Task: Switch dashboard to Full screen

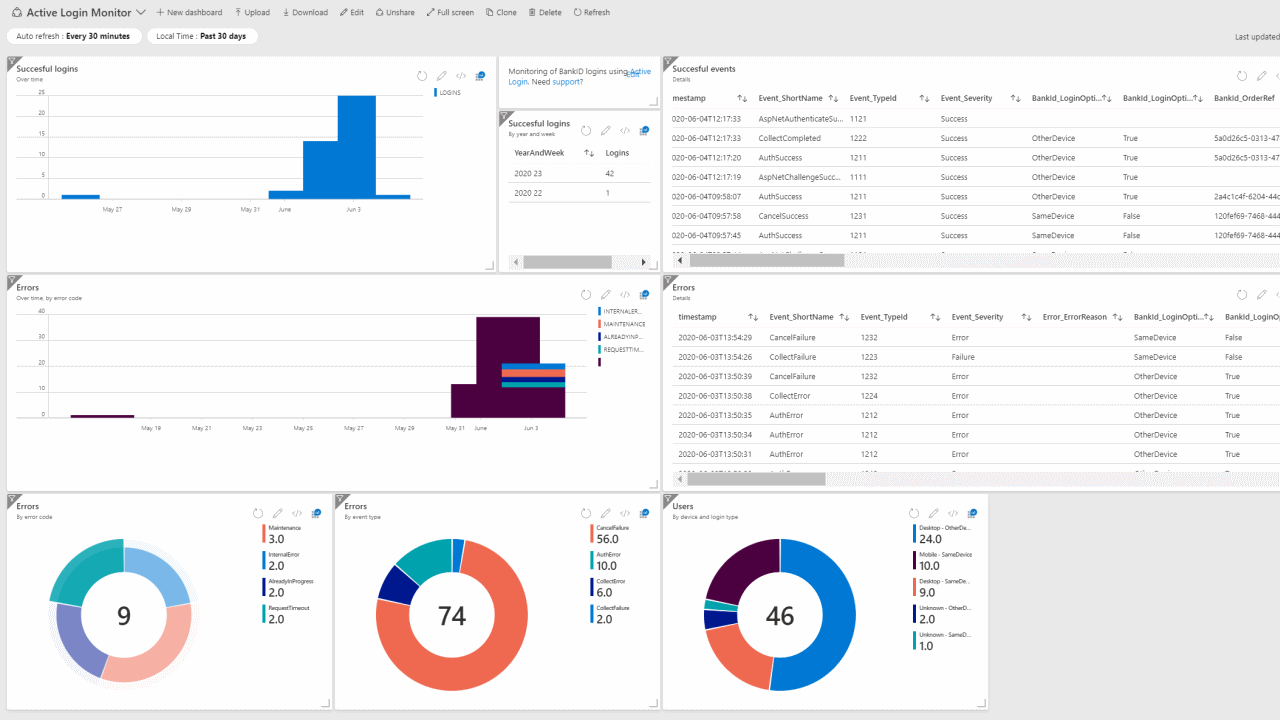Action: [450, 12]
